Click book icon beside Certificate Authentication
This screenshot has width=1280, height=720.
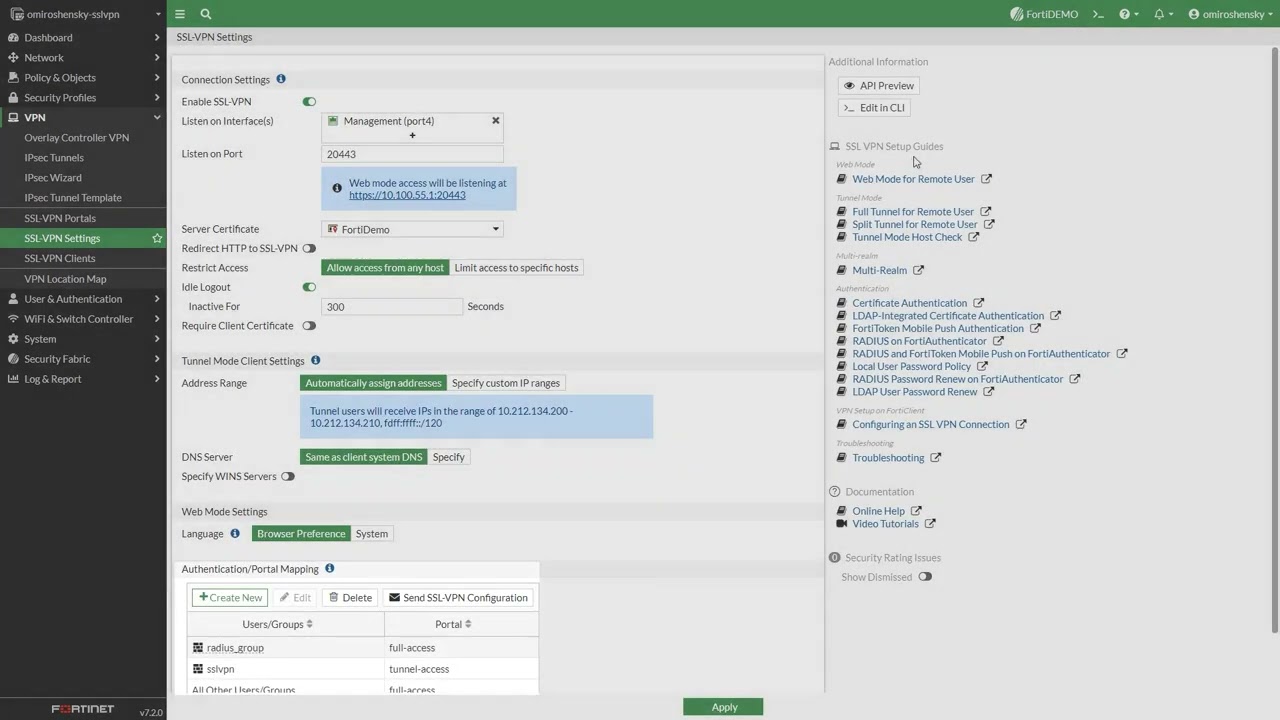tap(842, 303)
